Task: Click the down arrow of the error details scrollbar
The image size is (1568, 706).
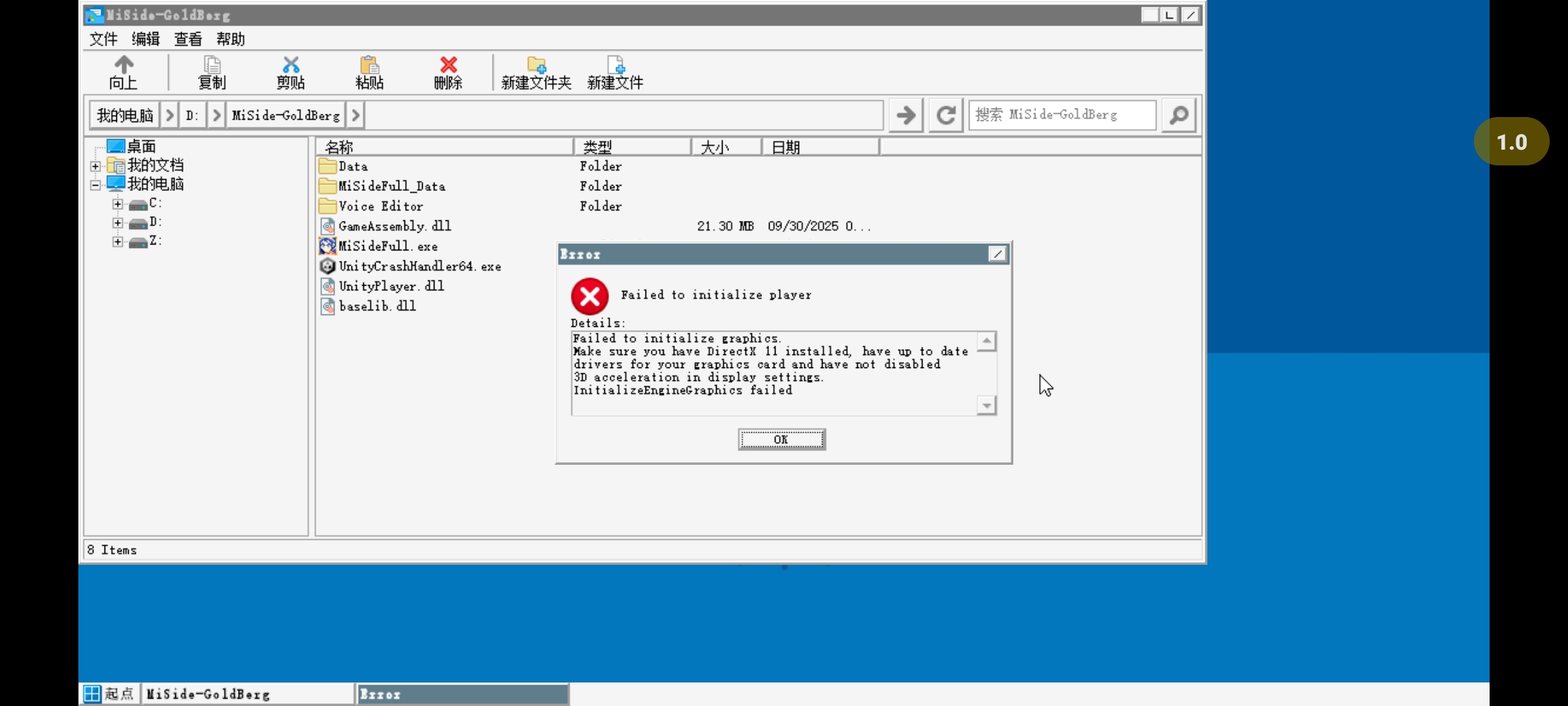Action: tap(987, 406)
